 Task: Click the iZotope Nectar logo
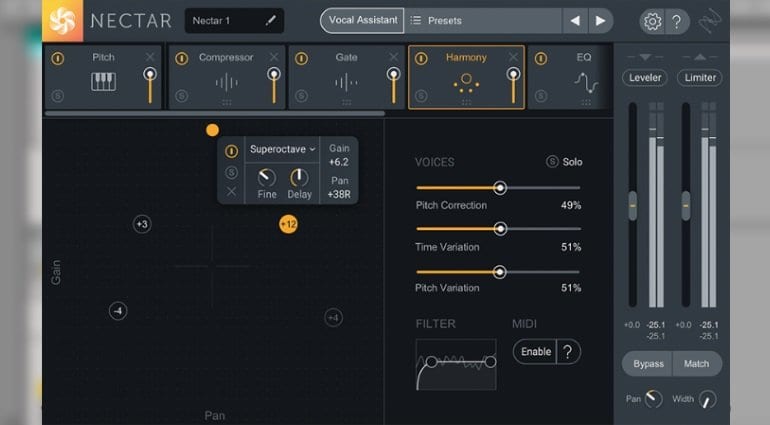point(63,21)
